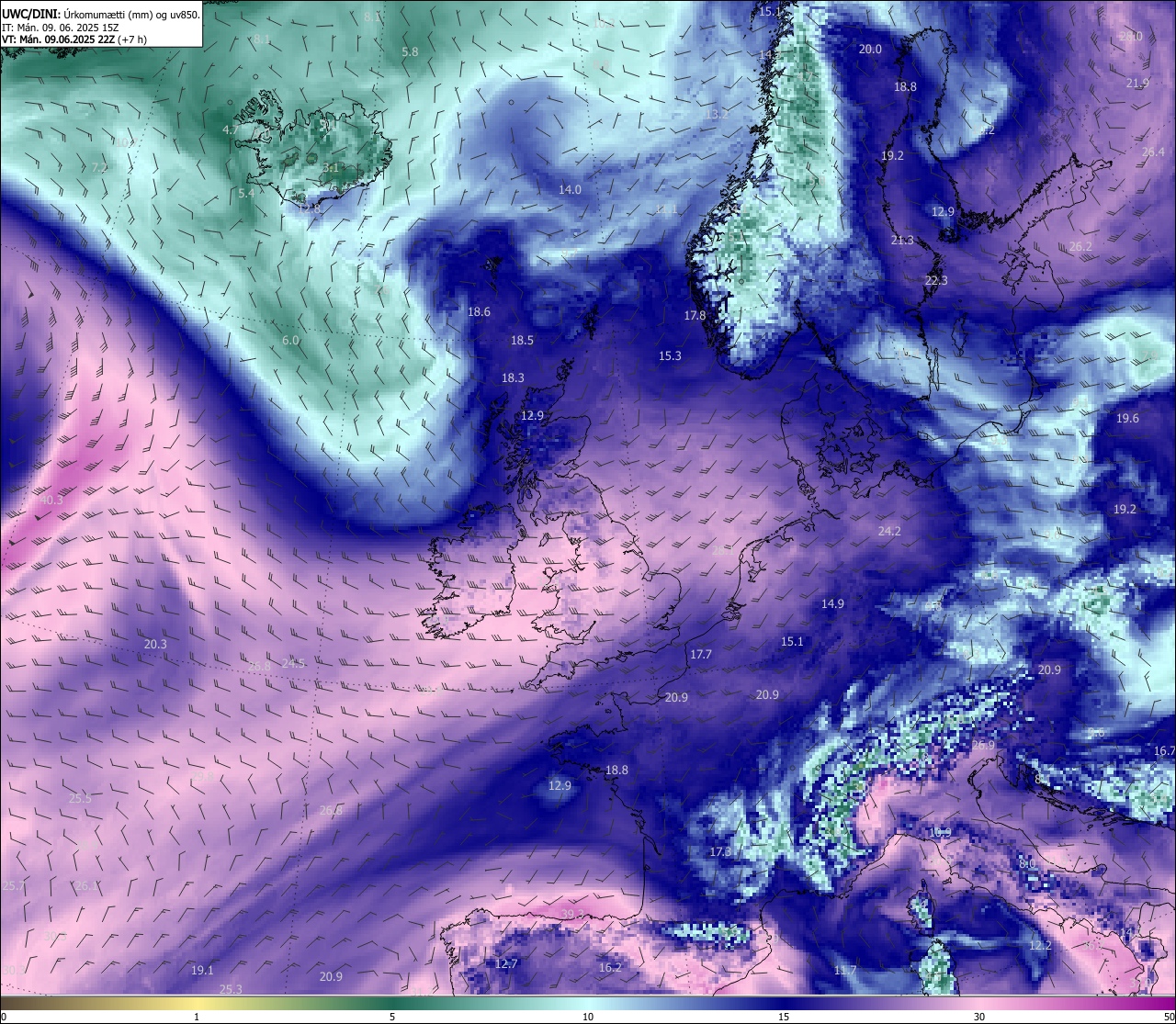
Task: Click the 40.3 value on the map
Action: click(51, 501)
